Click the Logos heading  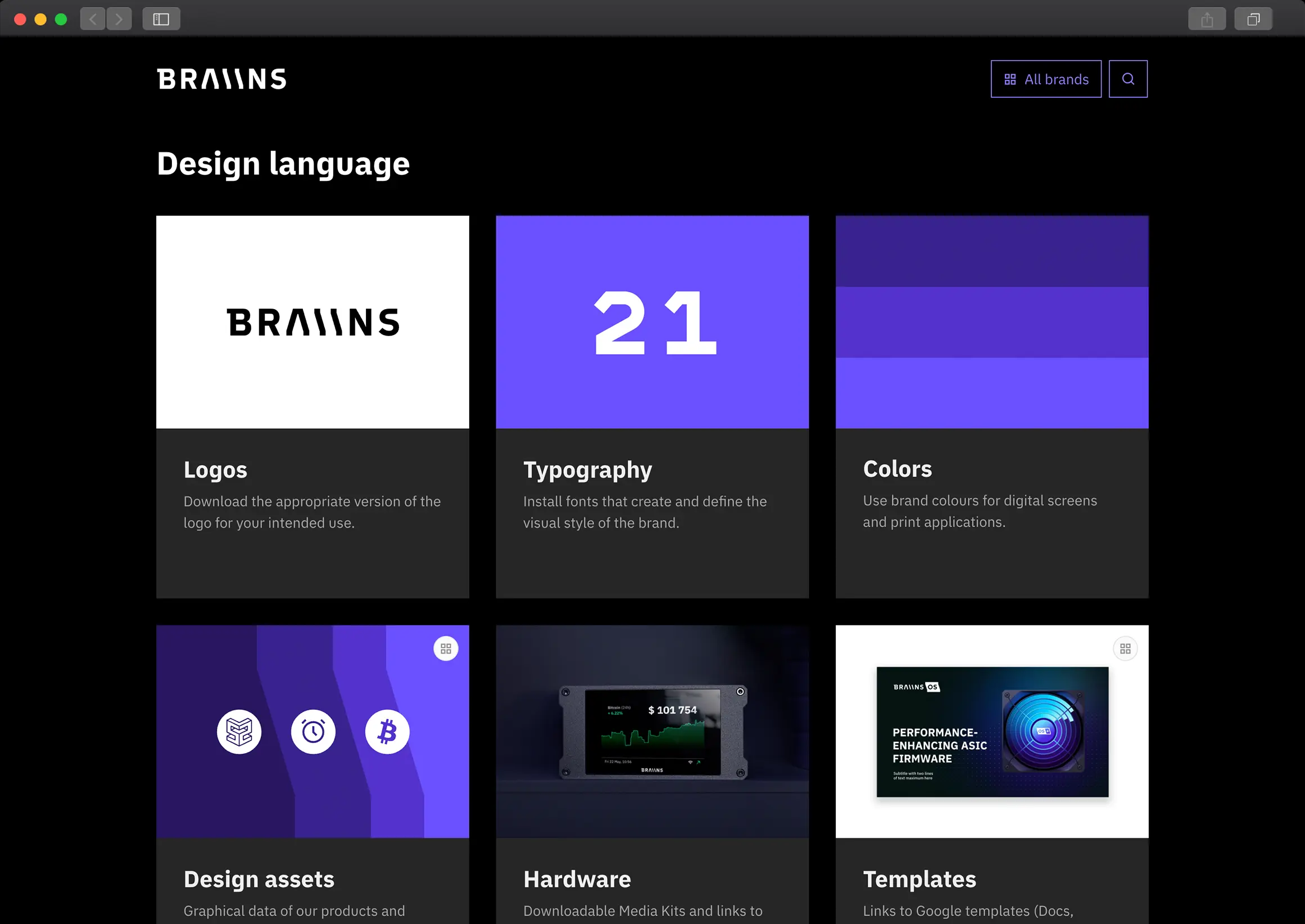[216, 470]
